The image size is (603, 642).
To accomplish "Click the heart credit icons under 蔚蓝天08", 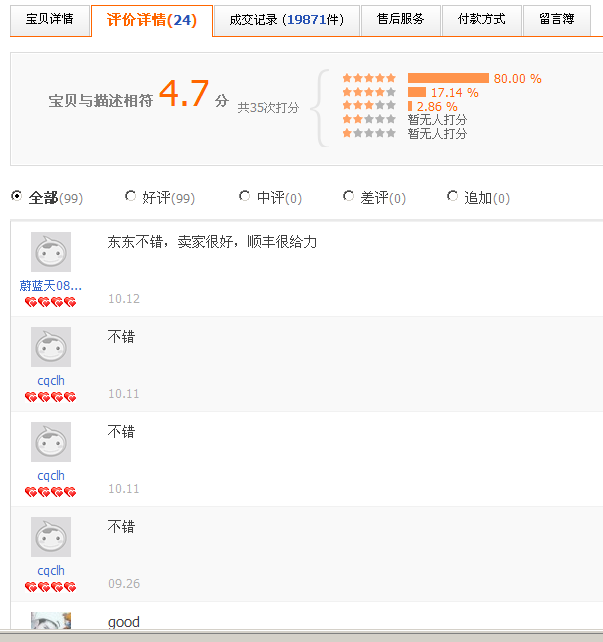I will (50, 302).
